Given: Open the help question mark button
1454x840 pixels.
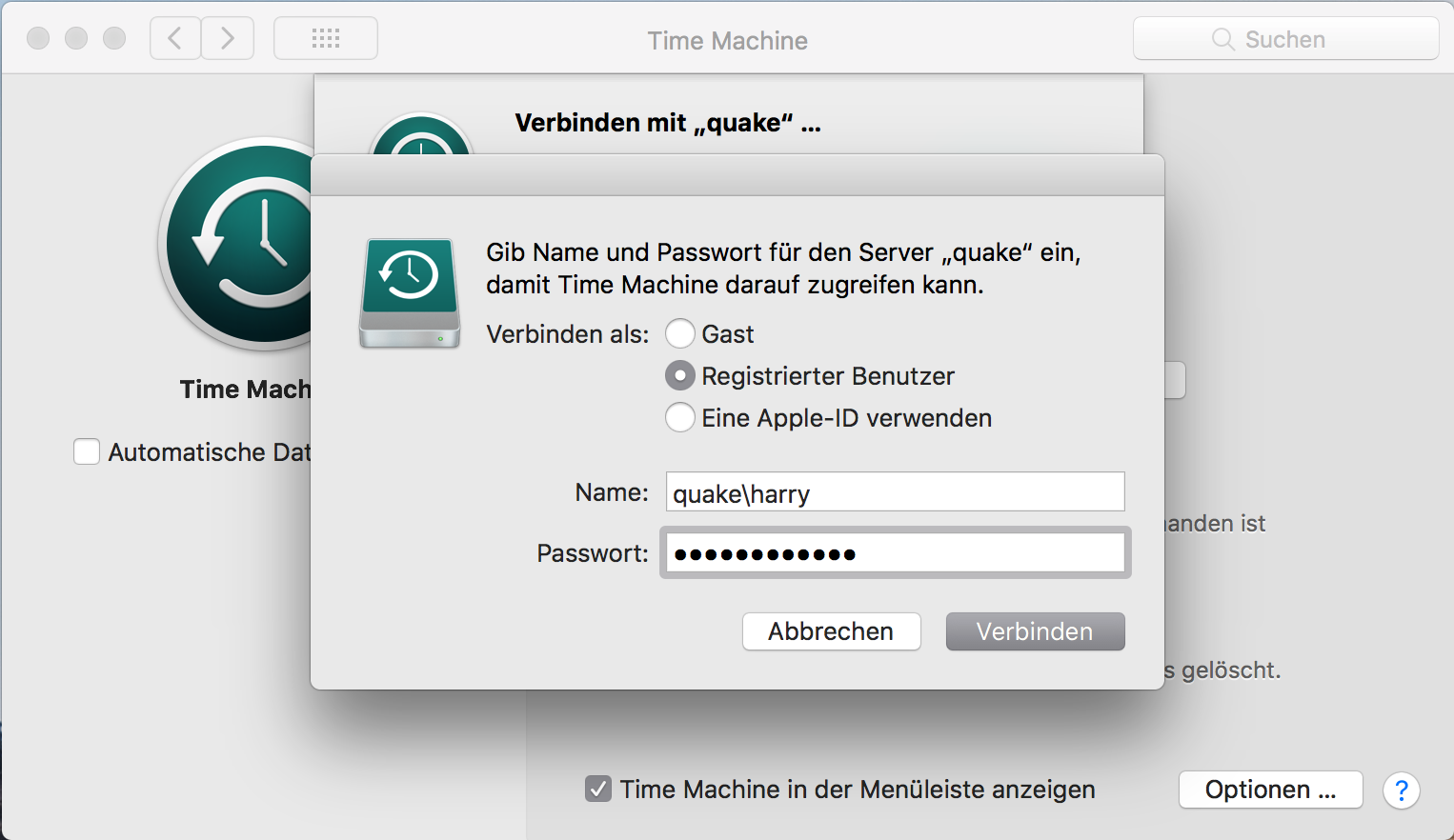Looking at the screenshot, I should (1402, 790).
